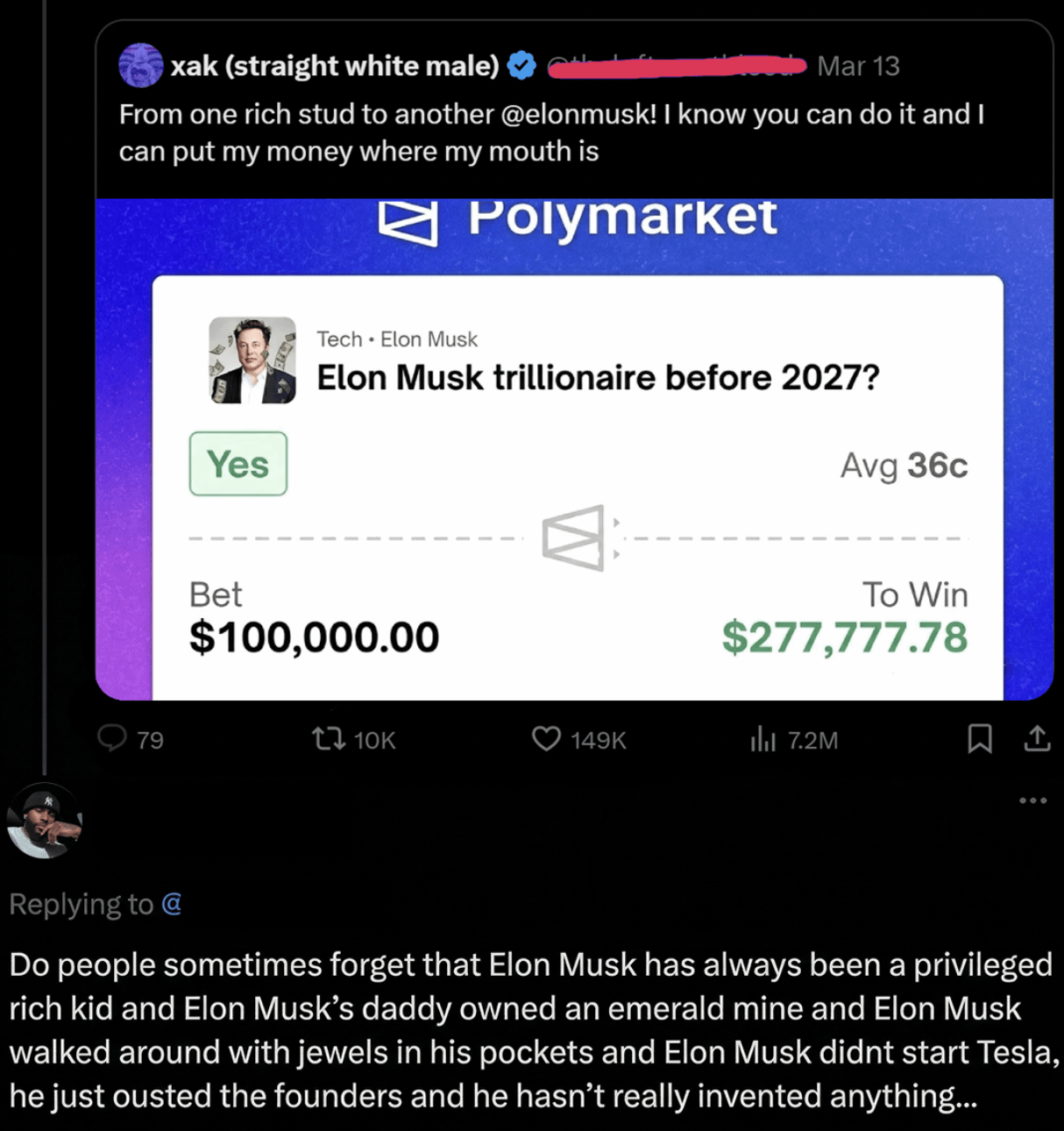Repost the tweet via retweet icon

point(328,739)
